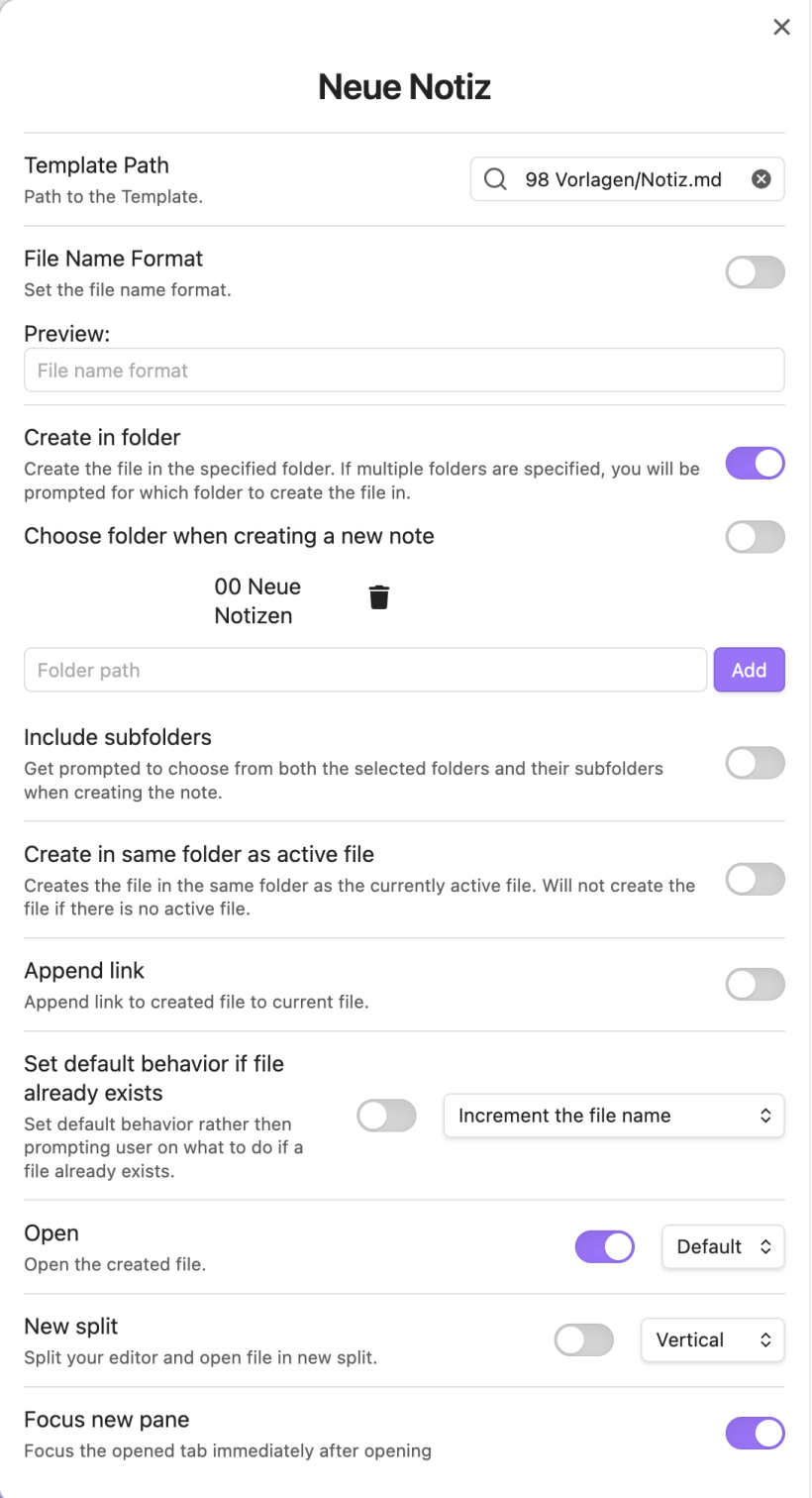Enable Include subfolders switch
The height and width of the screenshot is (1498, 812).
point(755,763)
